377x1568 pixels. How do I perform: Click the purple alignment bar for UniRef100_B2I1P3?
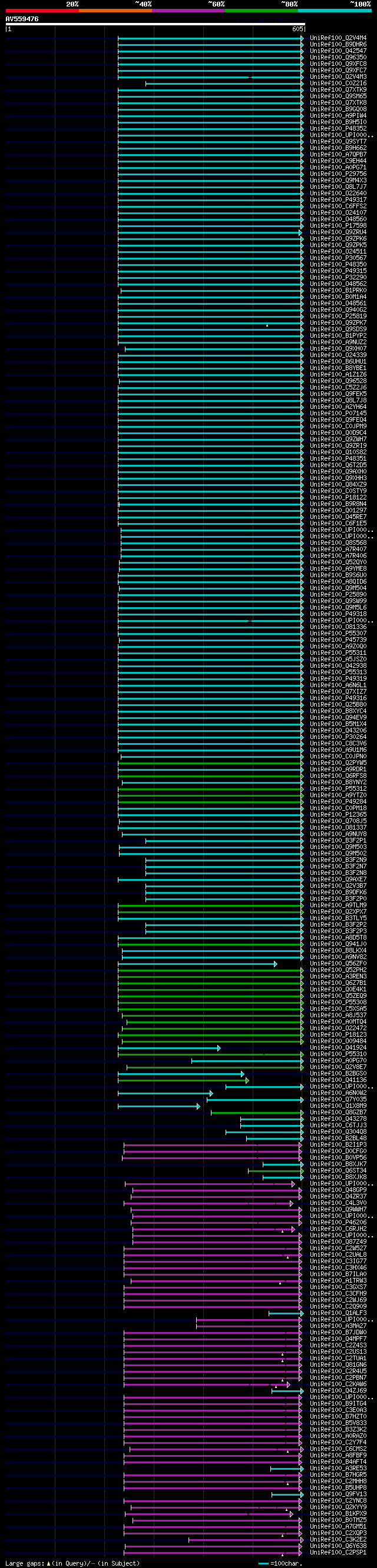213,1144
